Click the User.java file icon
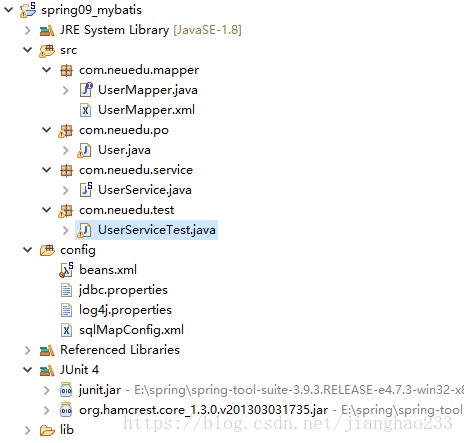The width and height of the screenshot is (464, 443). (84, 150)
